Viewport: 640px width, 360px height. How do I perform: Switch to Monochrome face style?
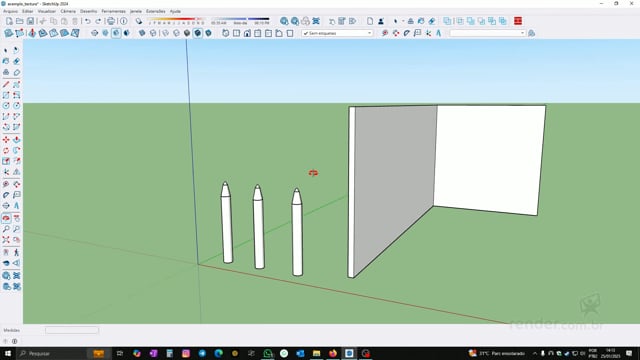208,33
